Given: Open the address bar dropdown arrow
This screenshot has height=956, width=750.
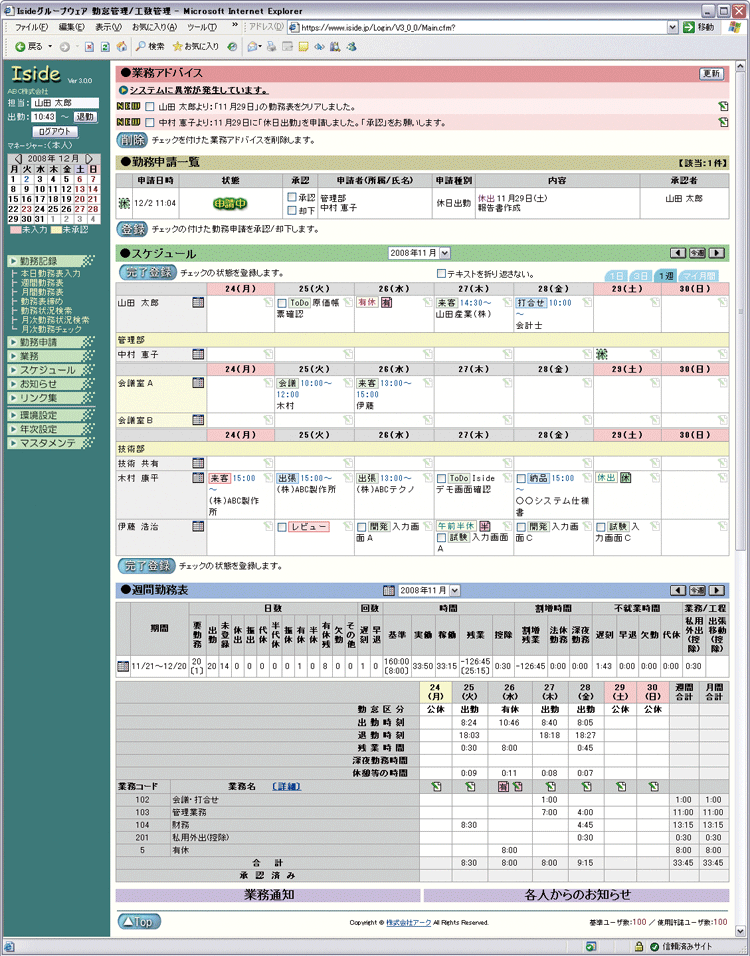Looking at the screenshot, I should pyautogui.click(x=672, y=27).
